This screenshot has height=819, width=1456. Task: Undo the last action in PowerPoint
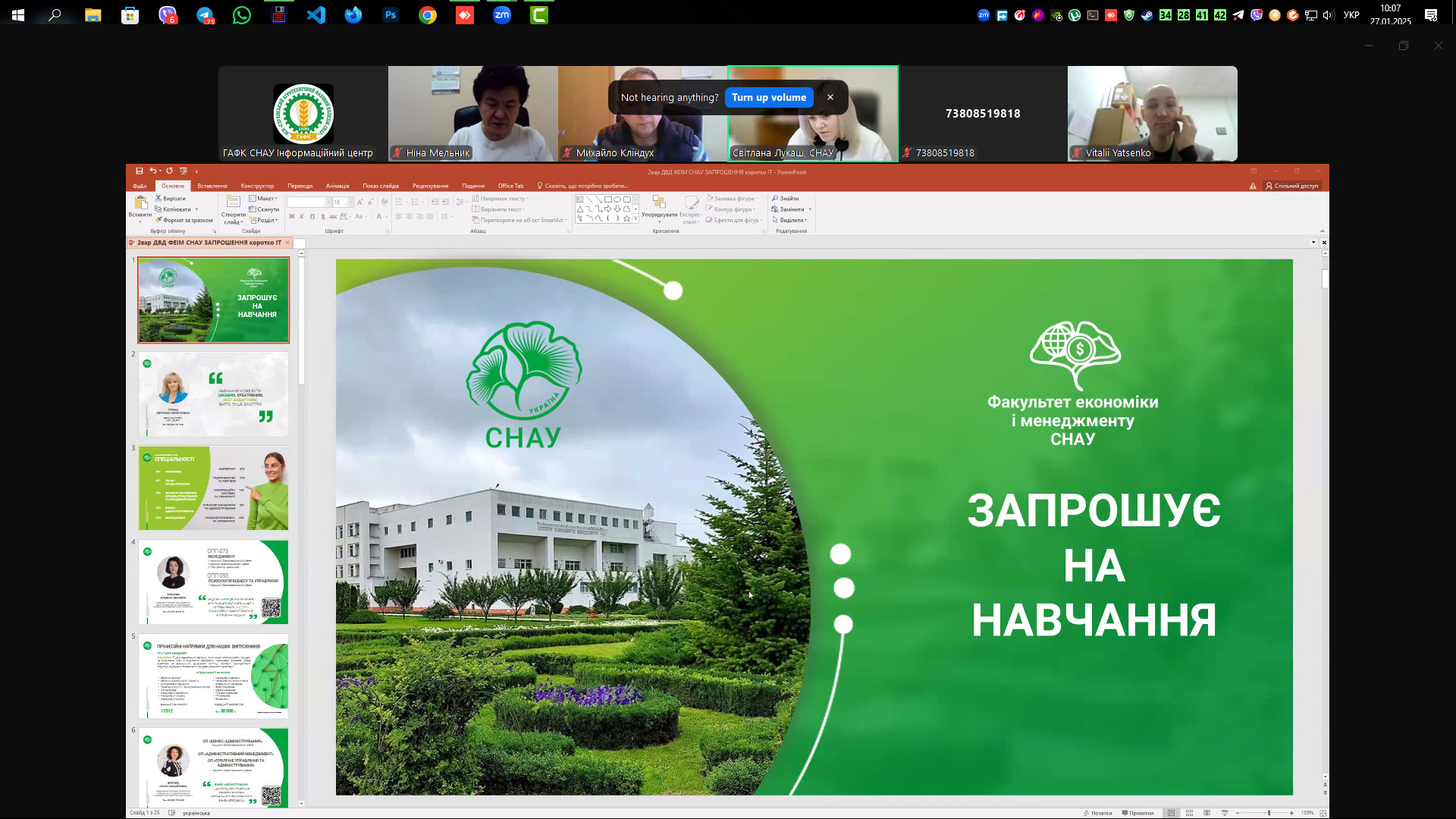point(152,171)
